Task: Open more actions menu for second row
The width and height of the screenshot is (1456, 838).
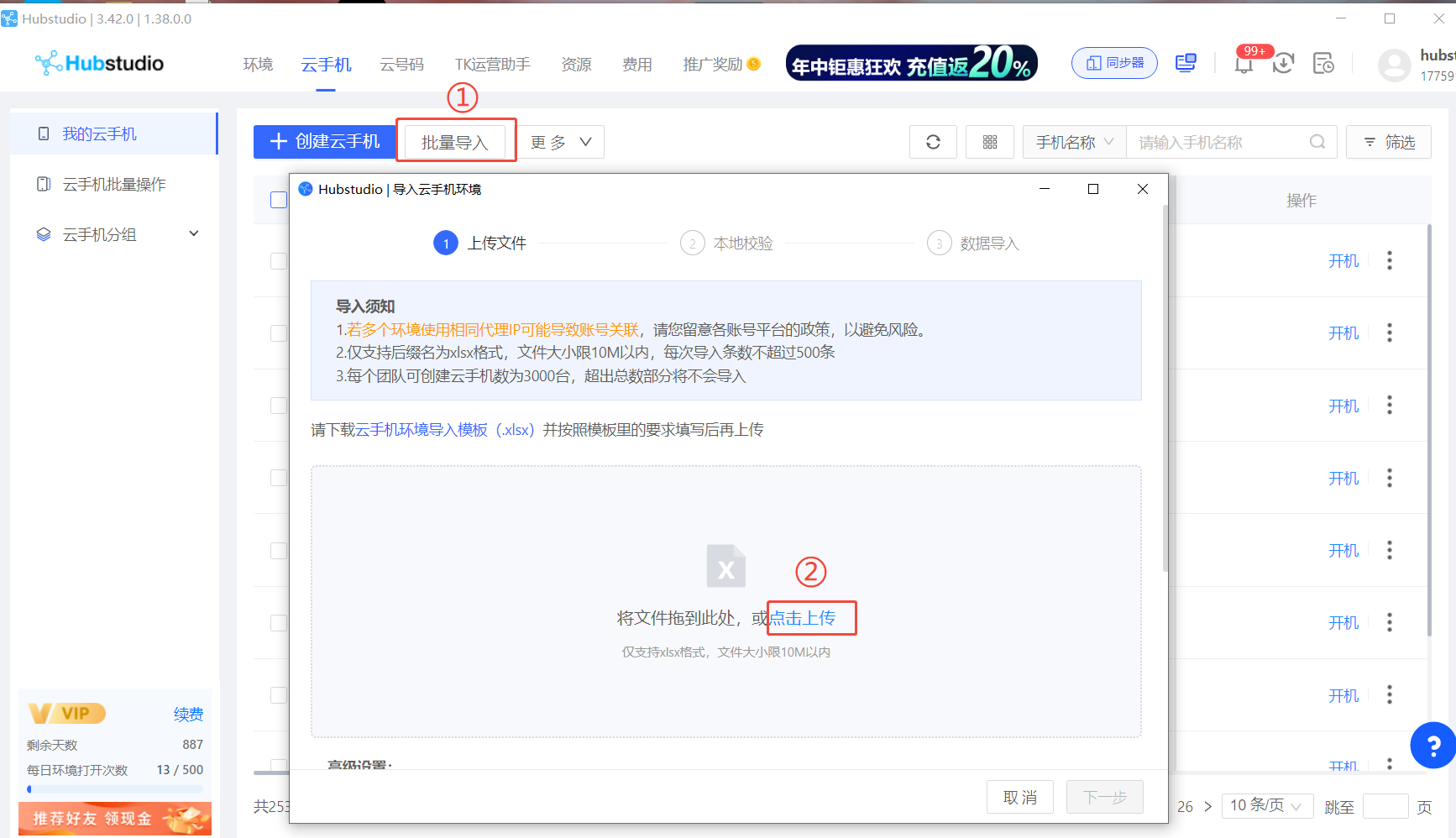Action: pyautogui.click(x=1390, y=333)
